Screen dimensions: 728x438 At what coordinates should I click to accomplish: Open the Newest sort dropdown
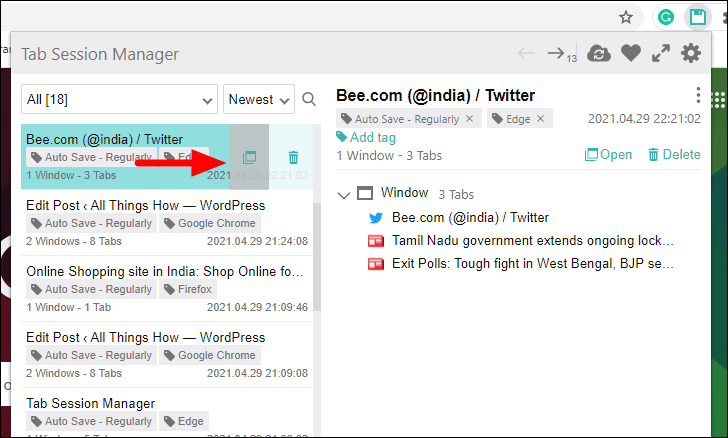click(x=259, y=99)
